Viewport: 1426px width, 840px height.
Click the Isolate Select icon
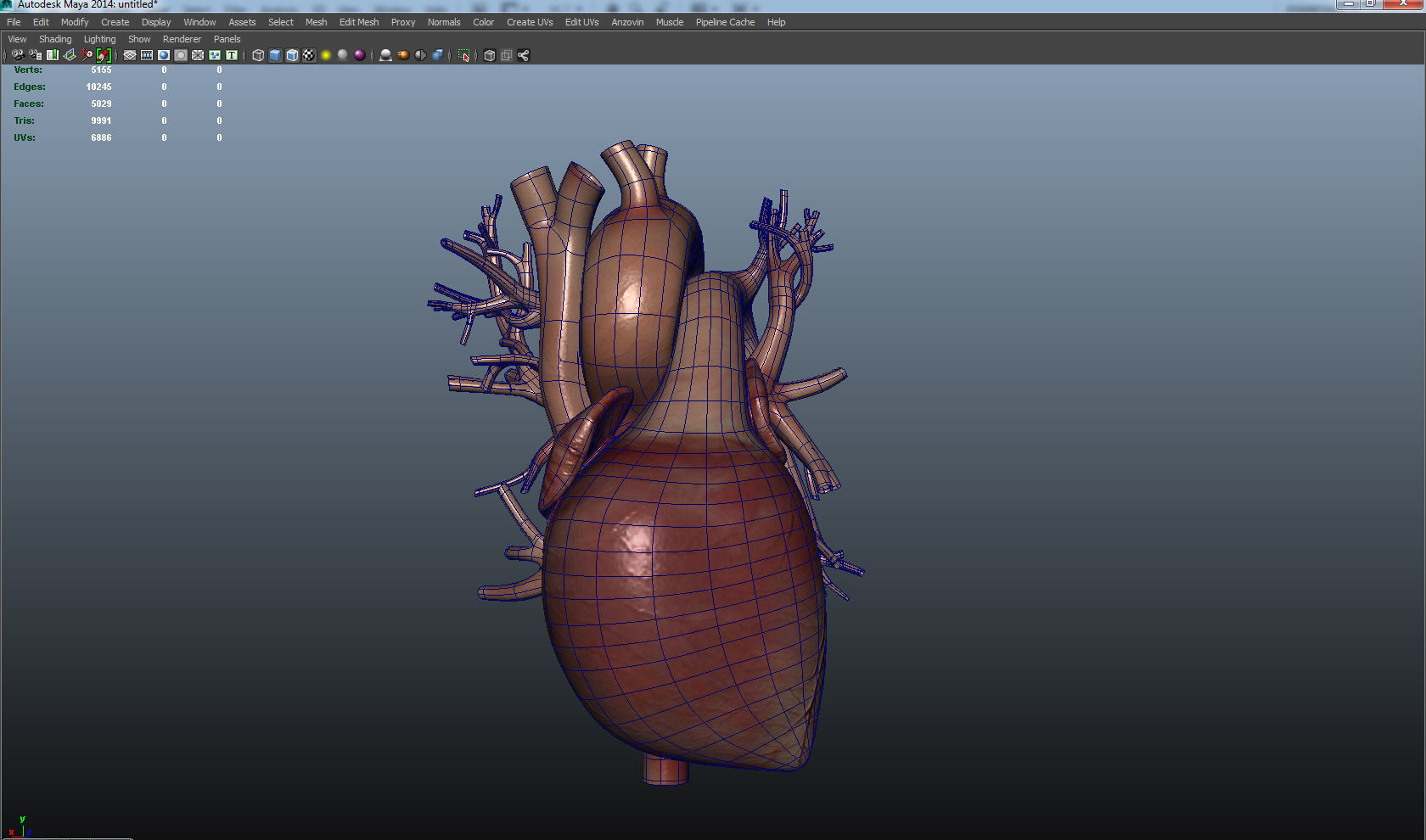click(x=464, y=55)
